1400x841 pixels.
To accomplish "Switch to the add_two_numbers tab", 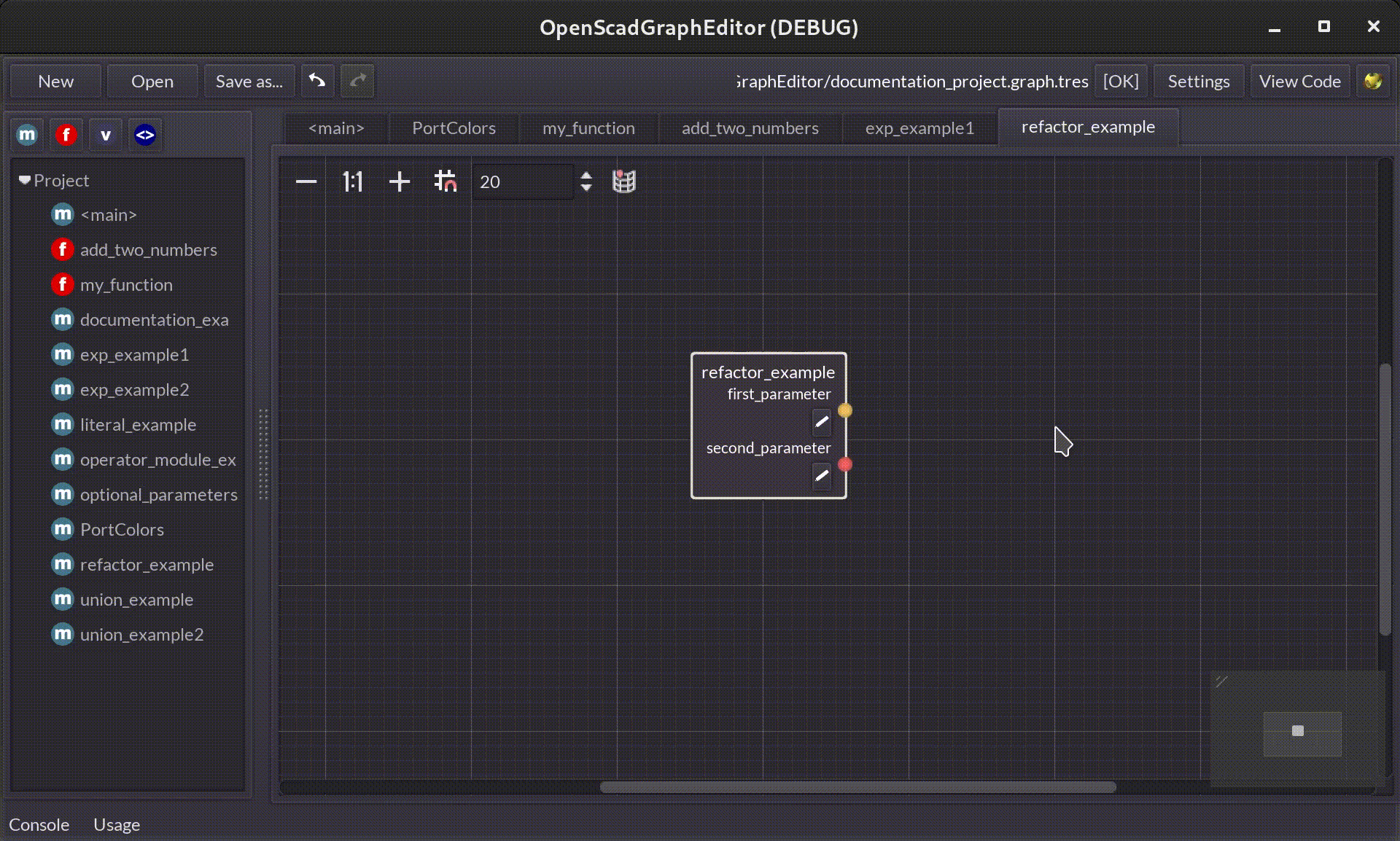I will pos(750,128).
